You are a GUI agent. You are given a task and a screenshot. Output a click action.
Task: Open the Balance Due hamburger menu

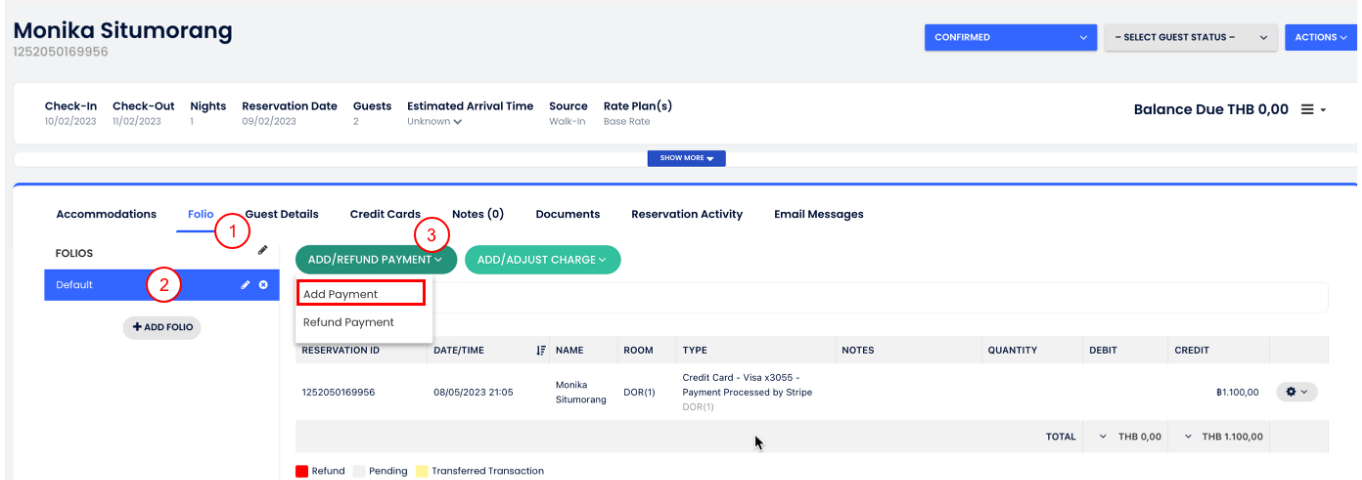[1313, 110]
